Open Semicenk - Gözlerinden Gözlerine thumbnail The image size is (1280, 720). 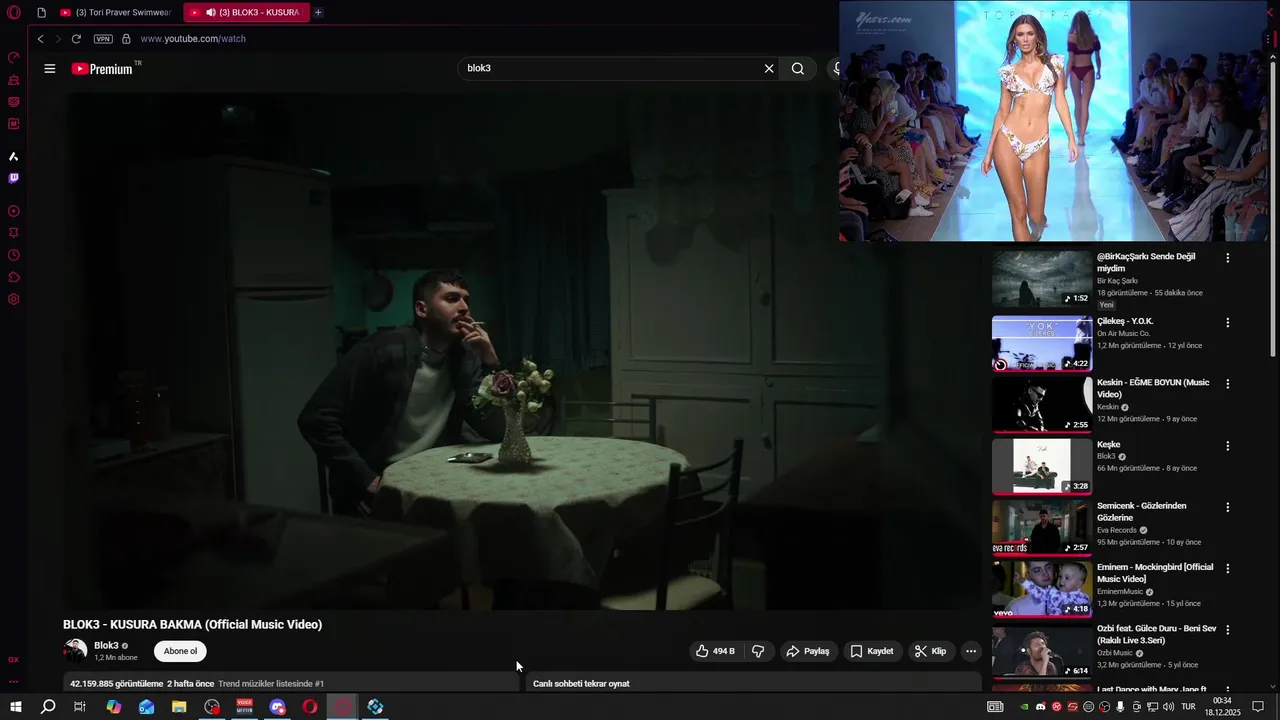coord(1042,528)
